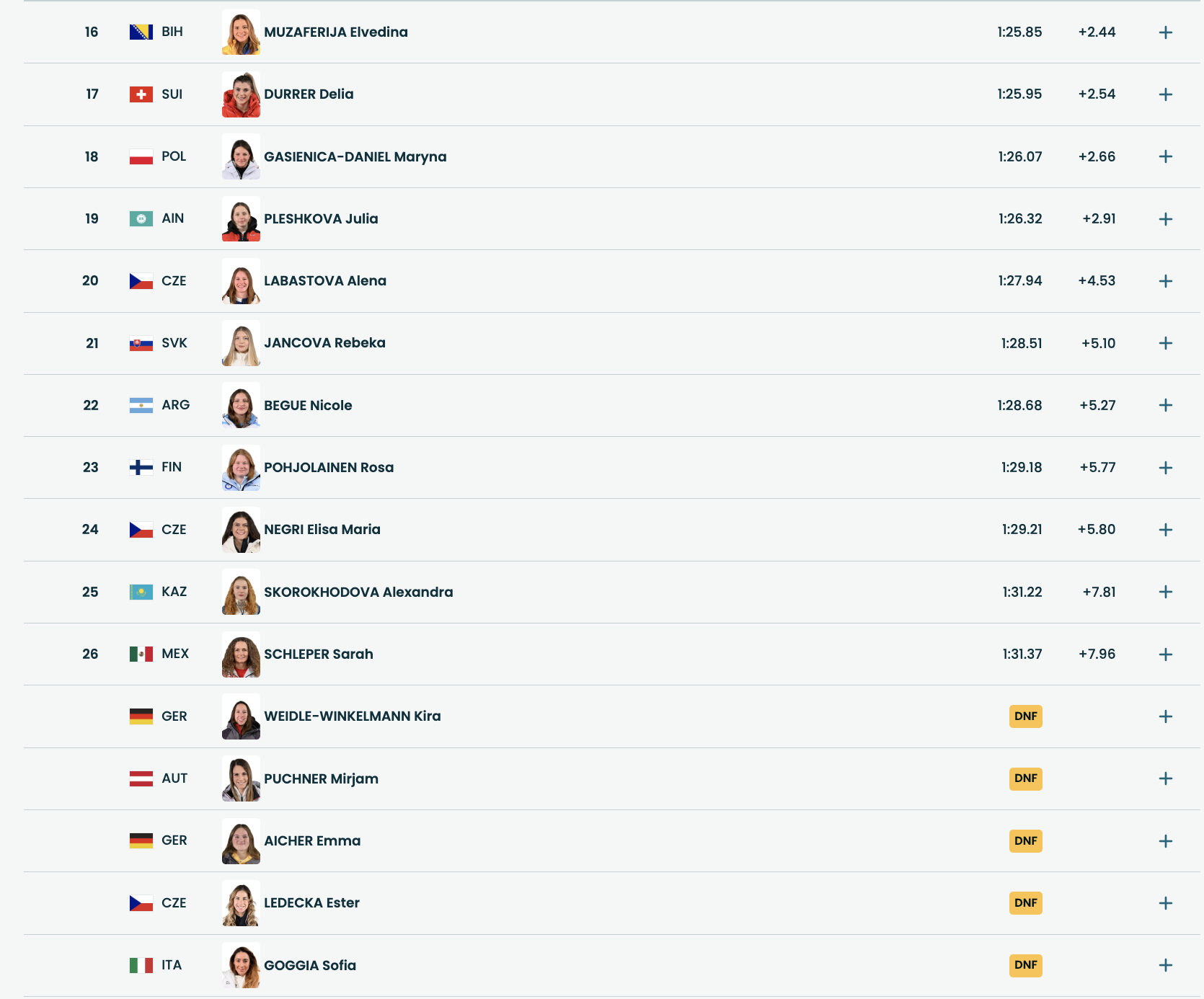Click plus icon next to GOGGIA Sofia
The image size is (1204, 999).
(1165, 965)
